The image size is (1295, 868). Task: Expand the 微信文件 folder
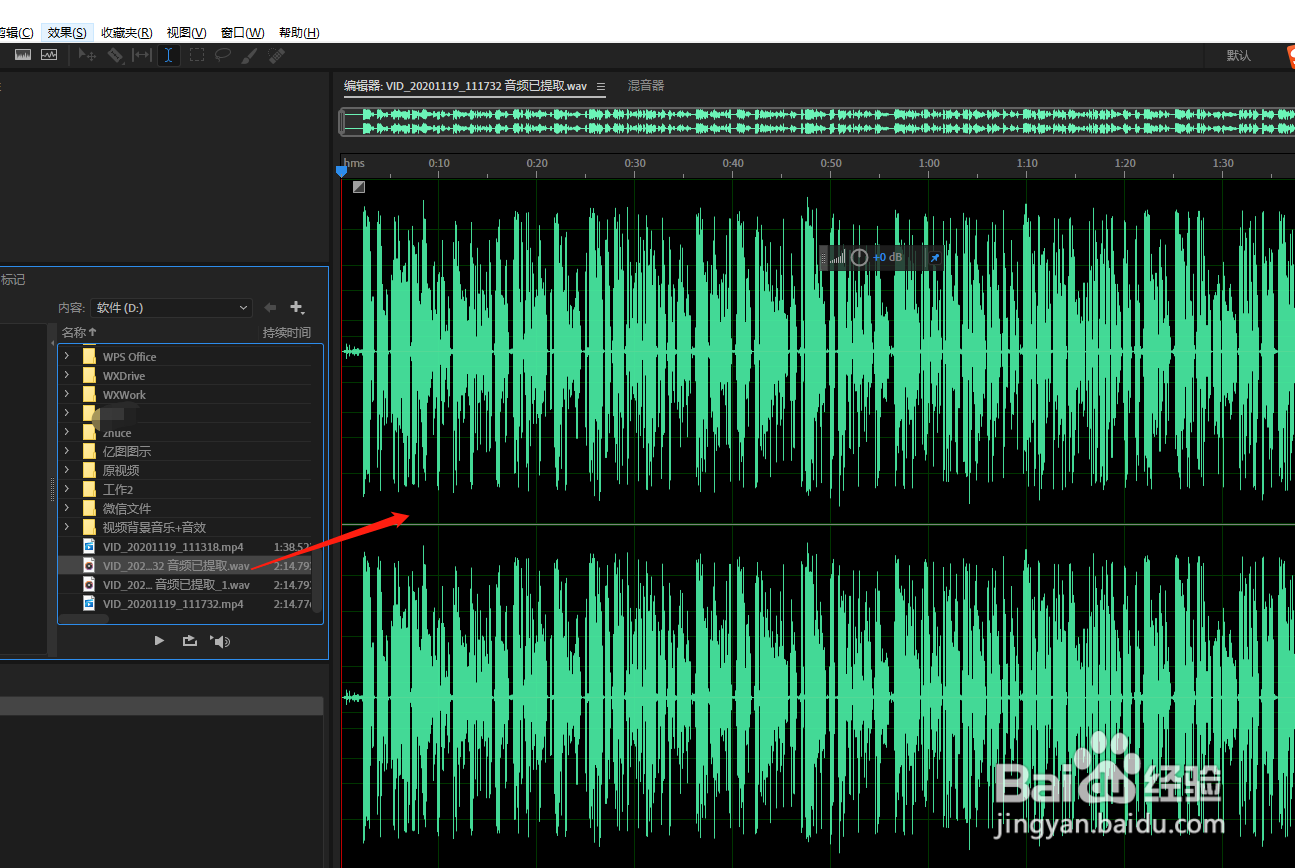[67, 508]
